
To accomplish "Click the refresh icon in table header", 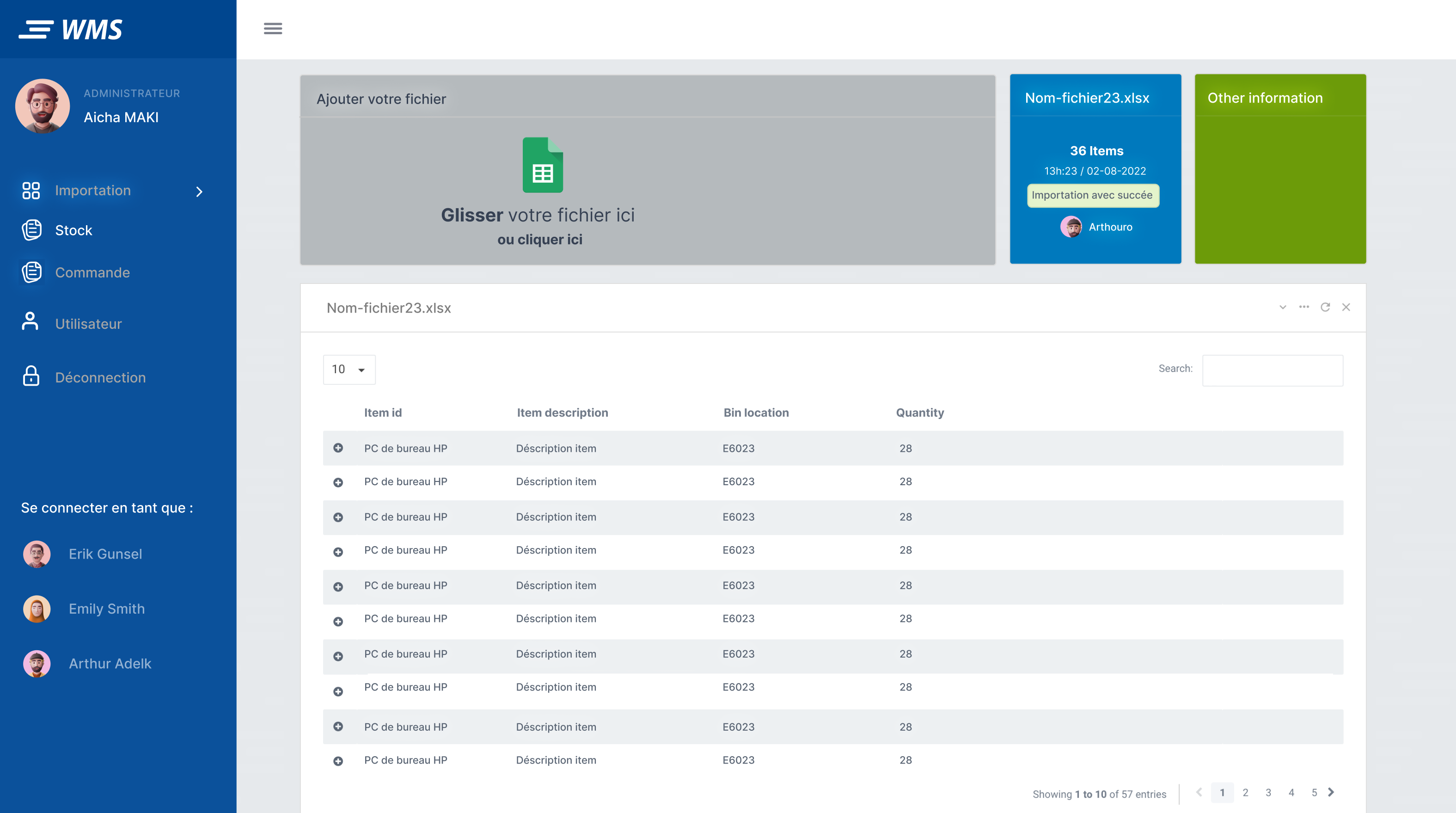I will [1325, 307].
